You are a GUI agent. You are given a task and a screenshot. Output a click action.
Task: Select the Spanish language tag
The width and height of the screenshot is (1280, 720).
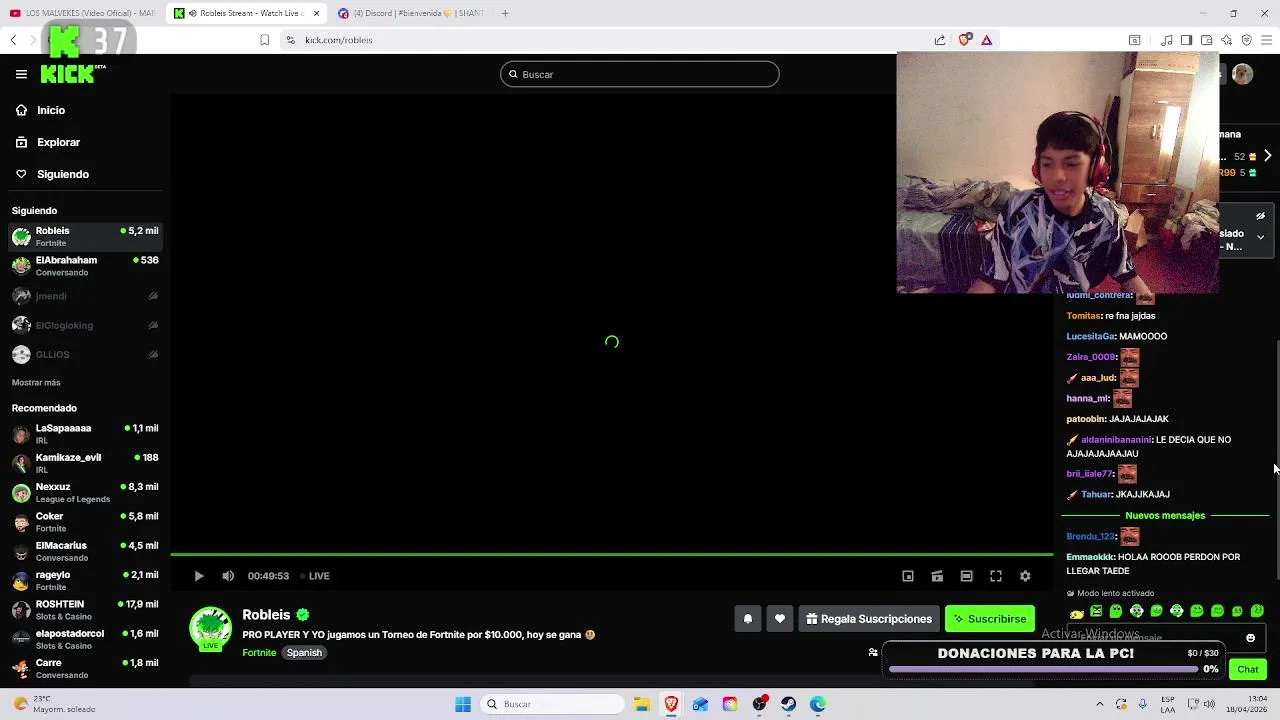[304, 653]
